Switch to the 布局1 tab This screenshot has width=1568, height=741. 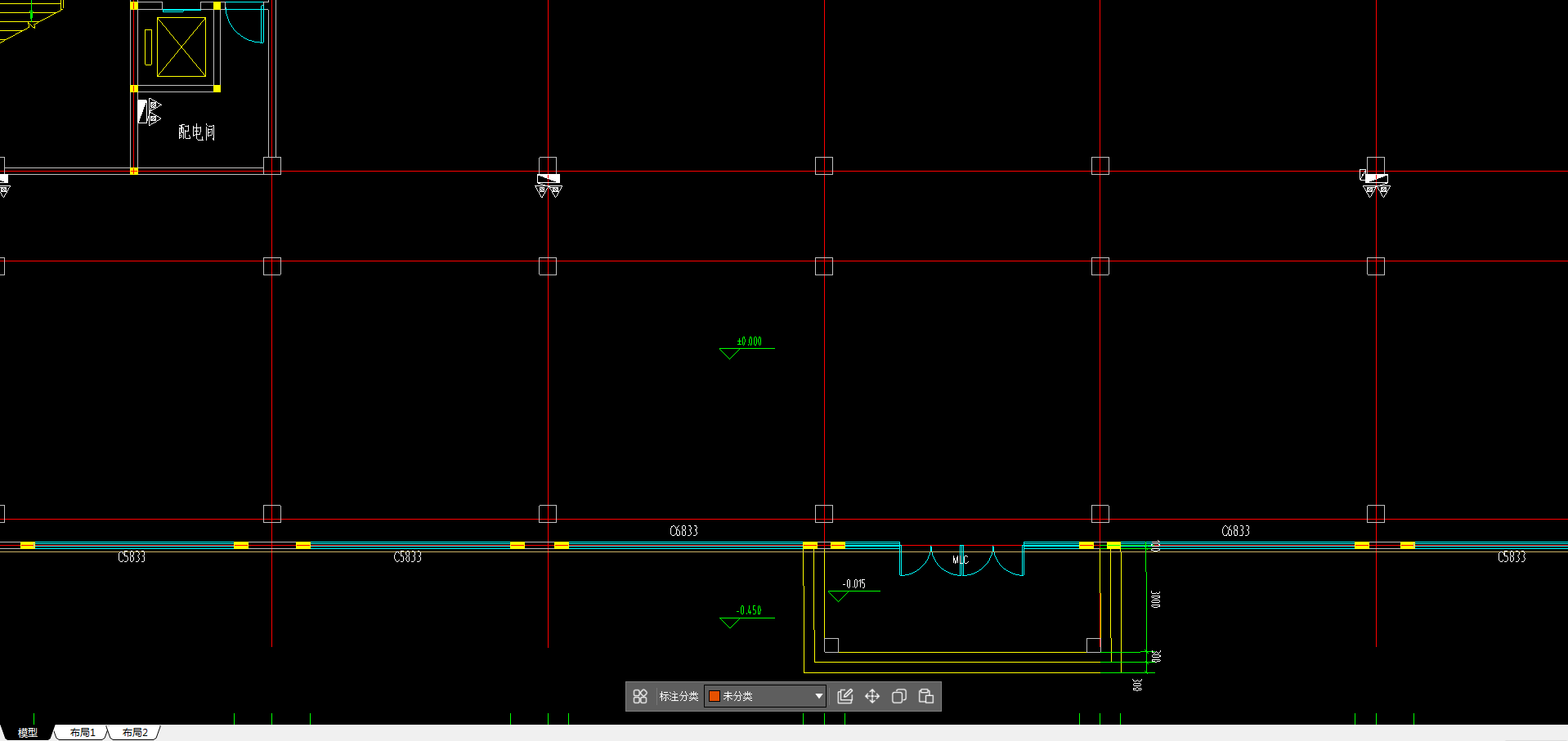(x=83, y=733)
